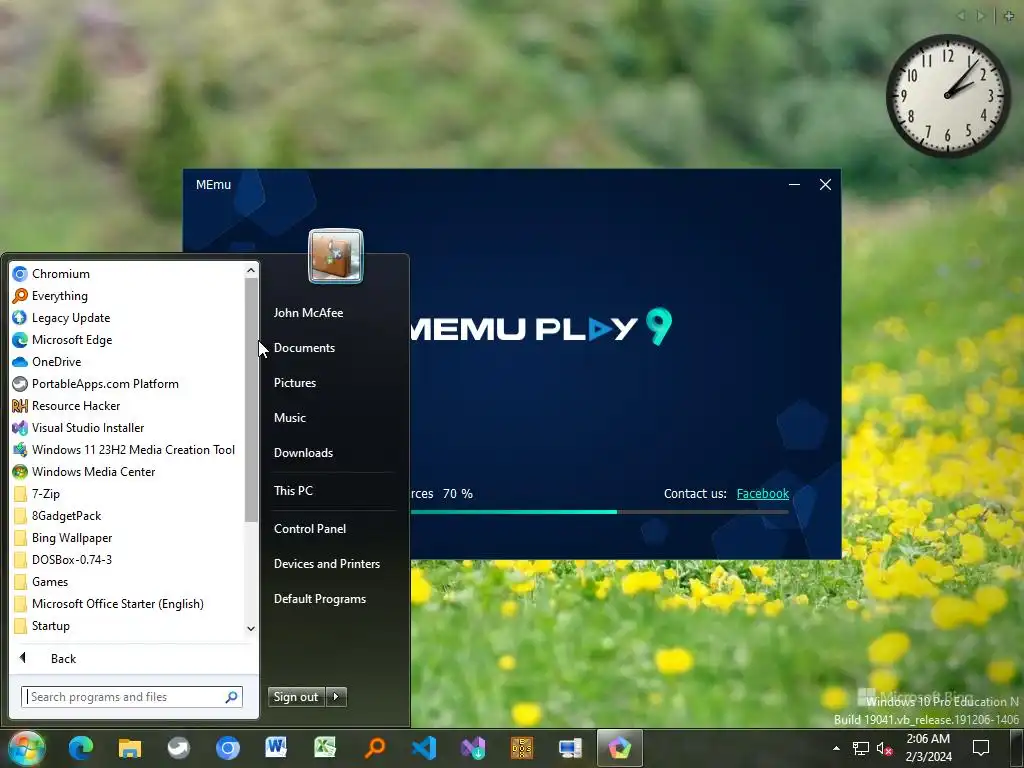Click the plus add-gadget icon

1009,16
